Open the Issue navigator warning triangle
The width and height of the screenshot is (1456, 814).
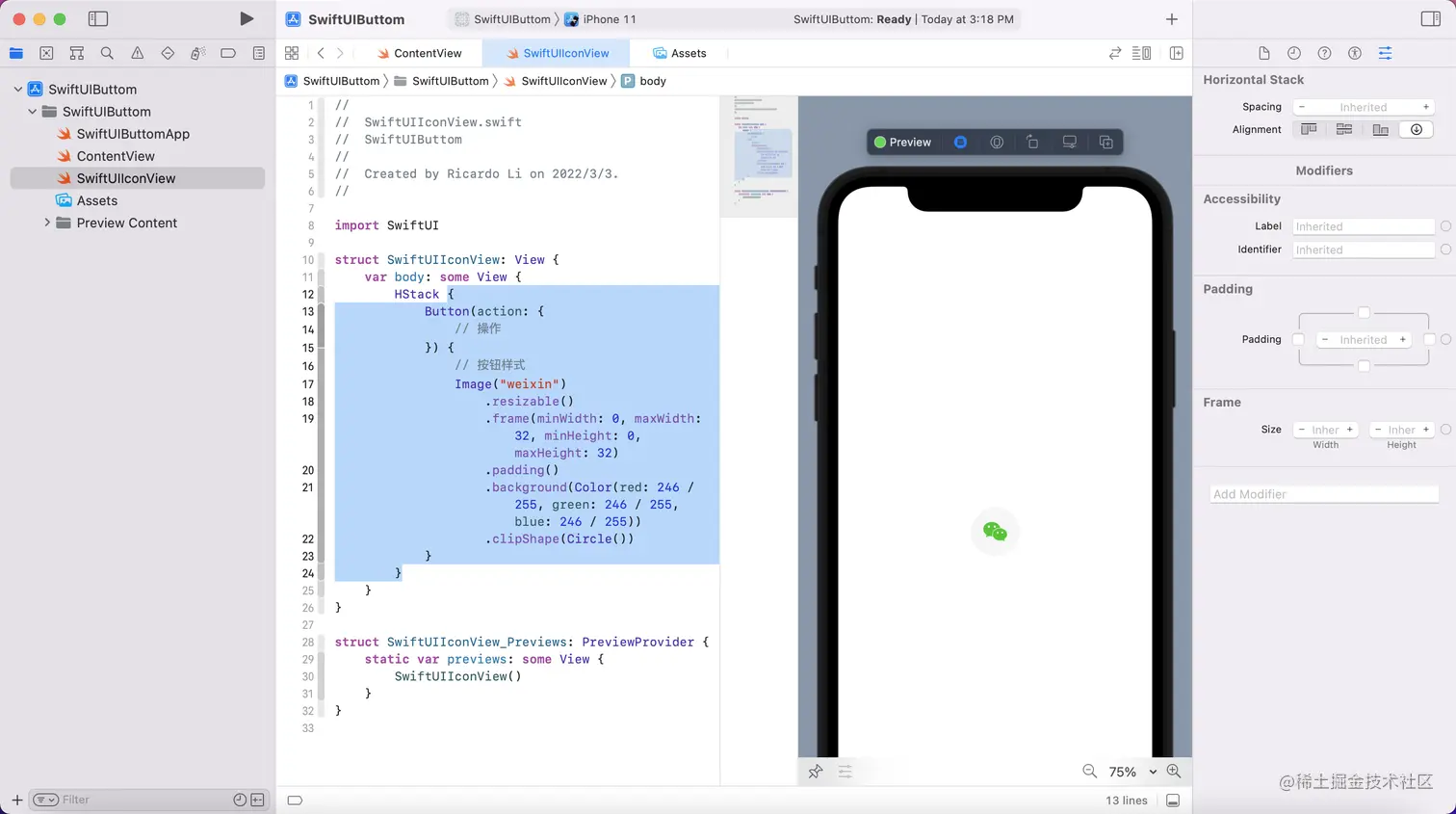coord(136,53)
